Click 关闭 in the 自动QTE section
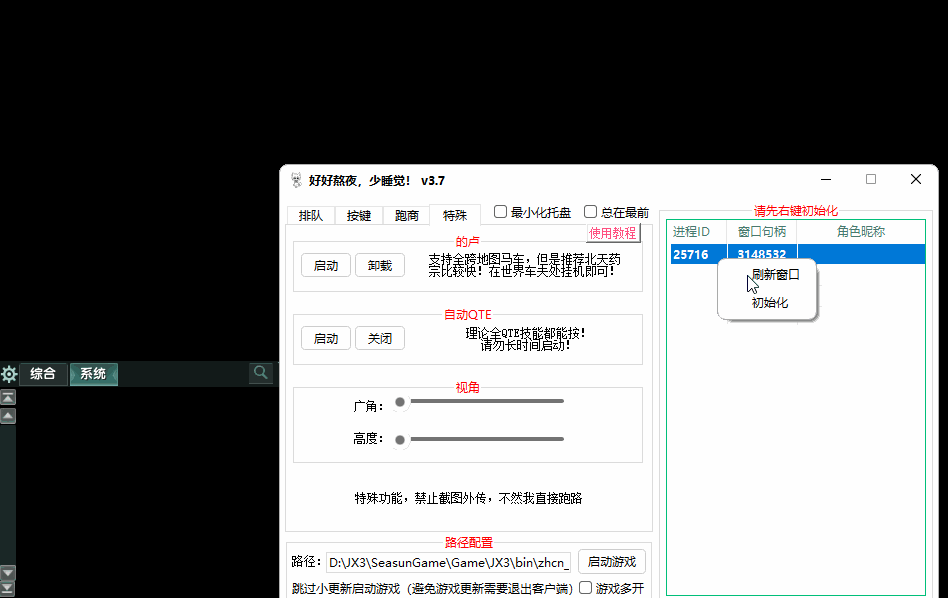 click(x=379, y=338)
